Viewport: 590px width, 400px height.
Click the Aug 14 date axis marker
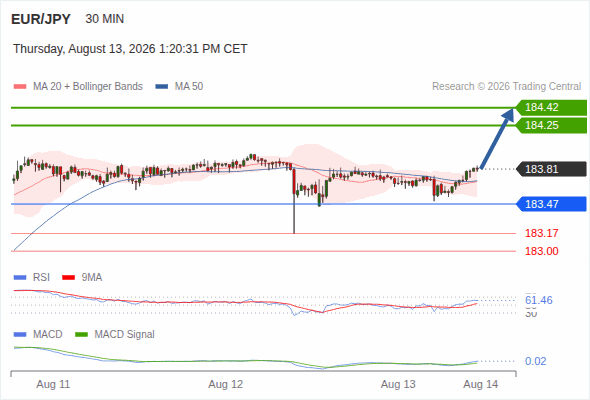(481, 384)
